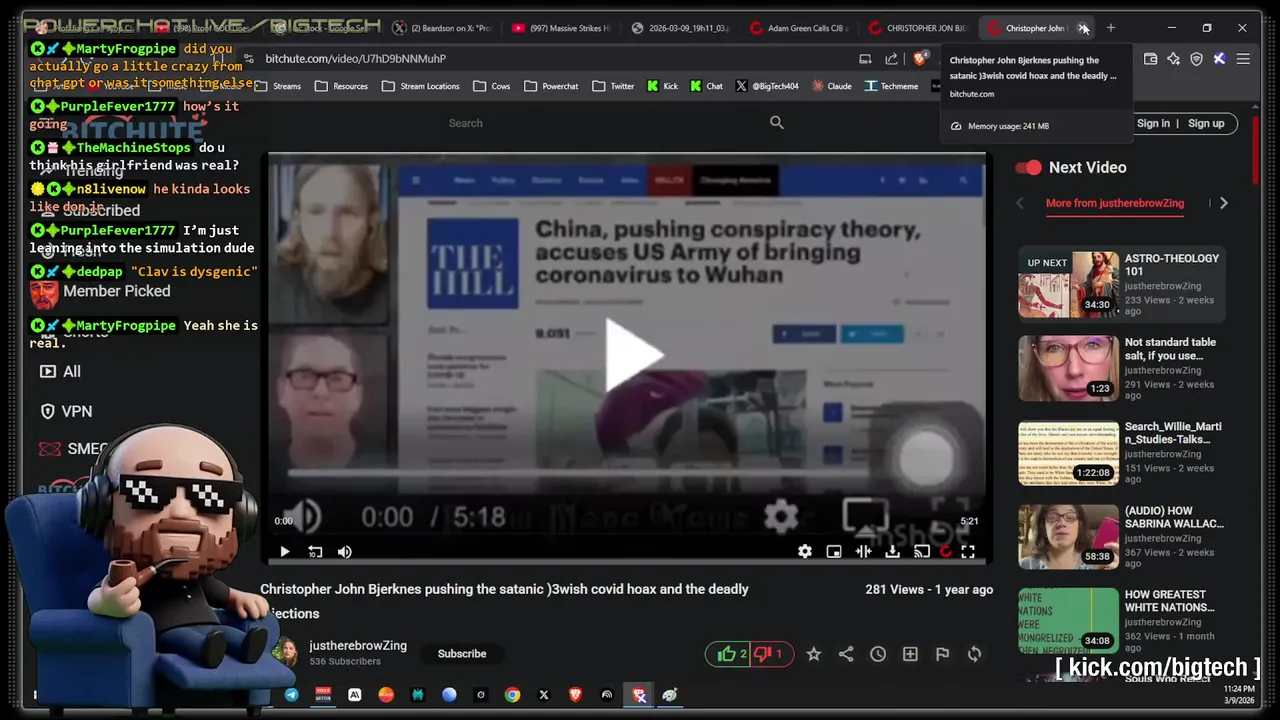
Task: Open Brave Leo AI sparkle icon
Action: (1173, 59)
